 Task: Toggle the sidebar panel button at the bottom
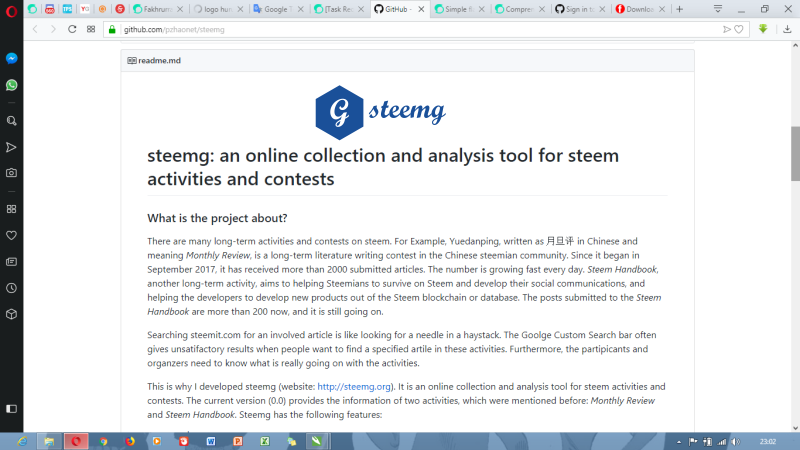(x=11, y=409)
